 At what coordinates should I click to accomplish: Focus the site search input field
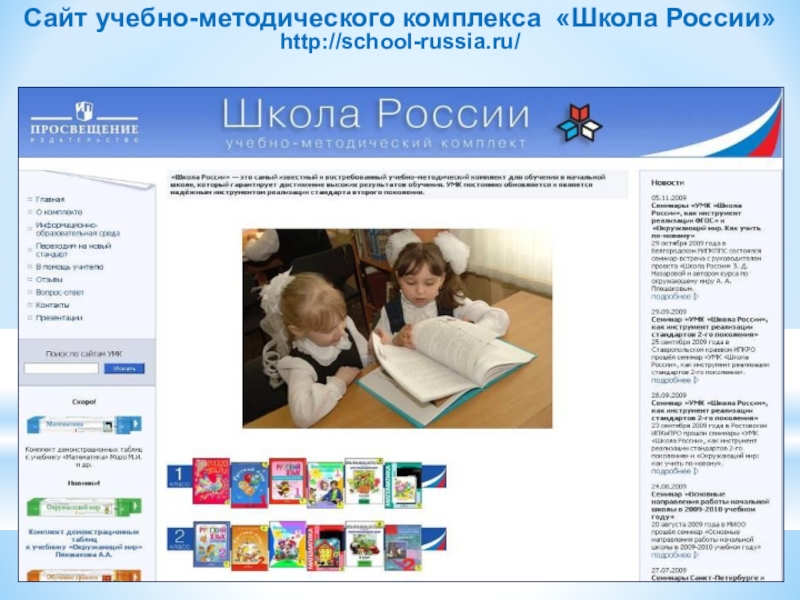tap(61, 368)
